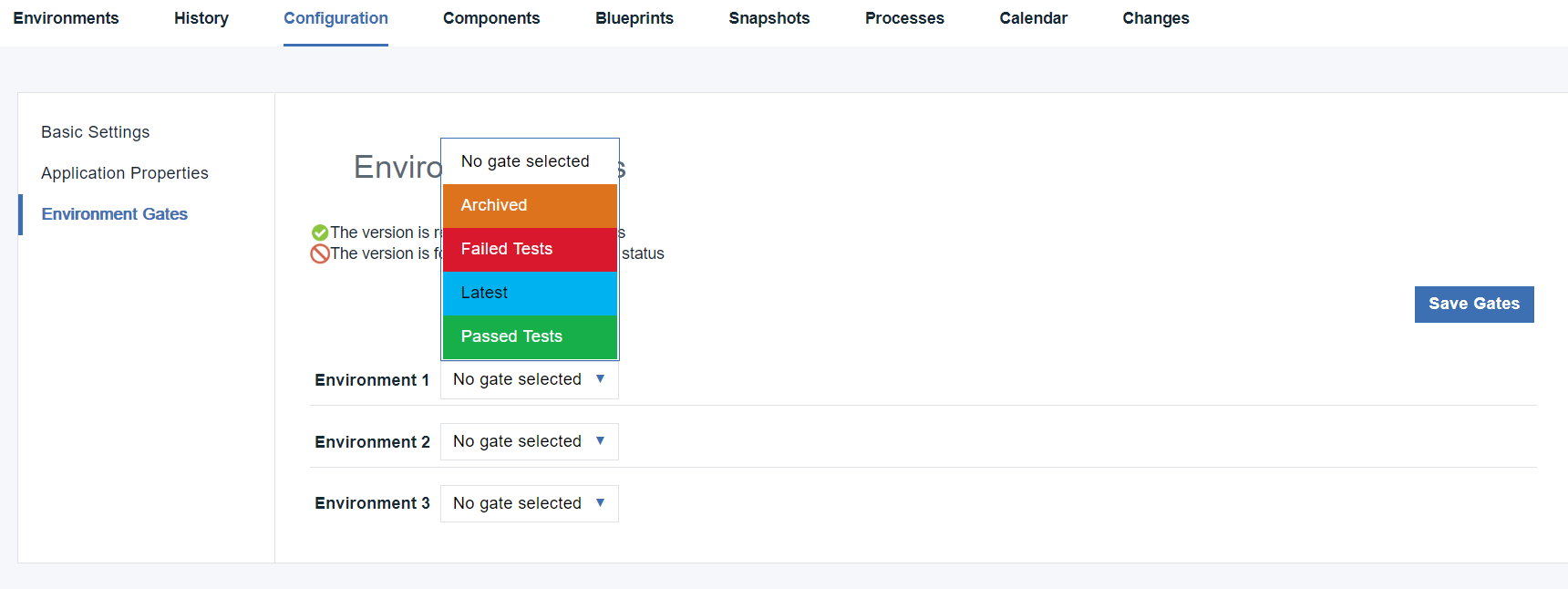Select Environment Gates in the sidebar

pos(114,214)
